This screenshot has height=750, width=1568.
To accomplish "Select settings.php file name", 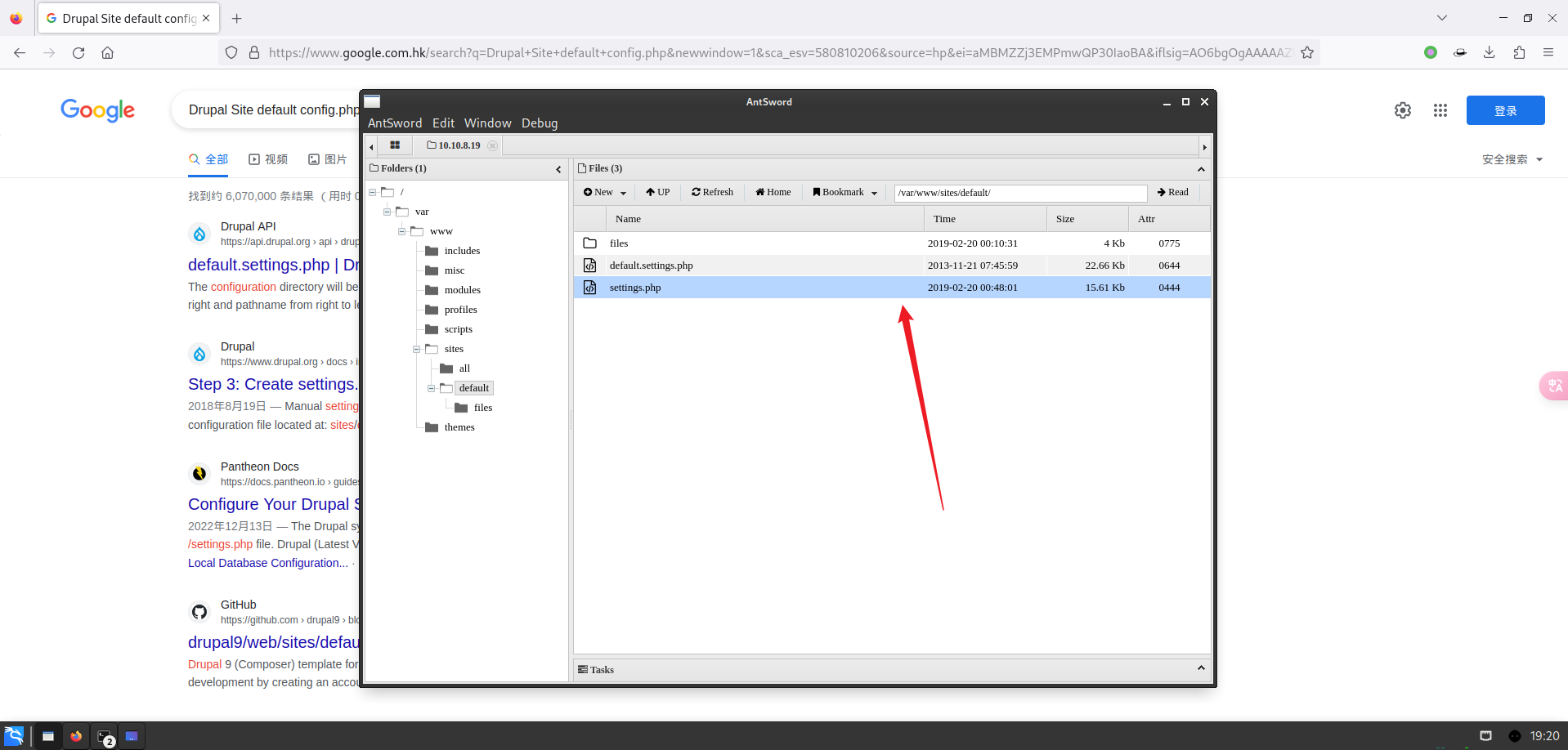I will 635,288.
